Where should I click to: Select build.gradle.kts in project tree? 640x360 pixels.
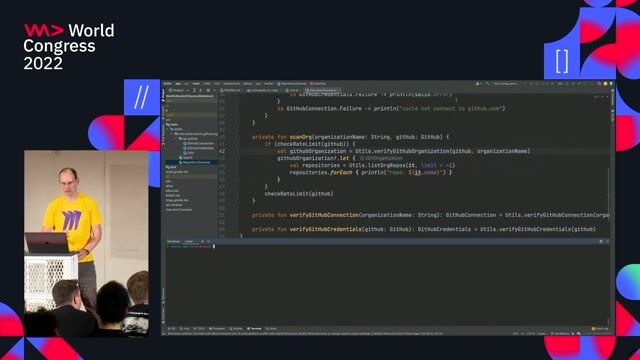177,172
